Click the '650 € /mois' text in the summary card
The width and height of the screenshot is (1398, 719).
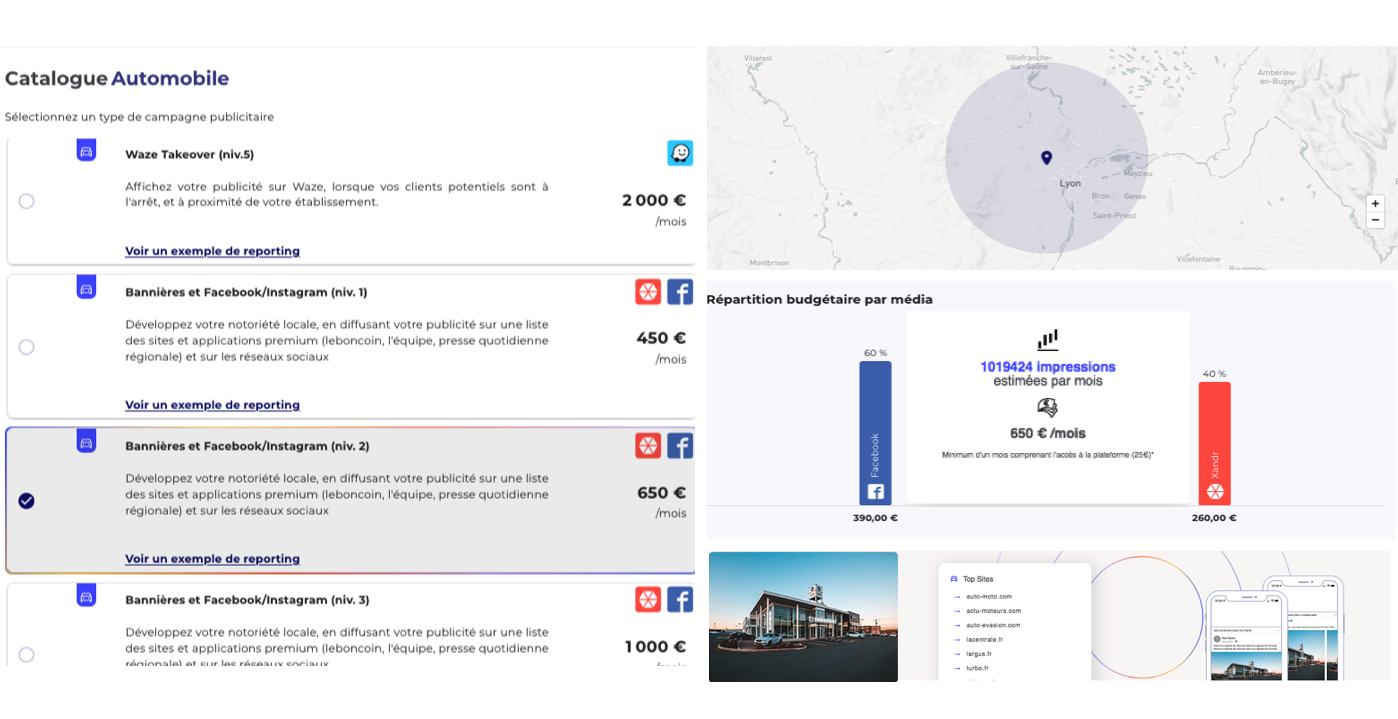[1048, 433]
